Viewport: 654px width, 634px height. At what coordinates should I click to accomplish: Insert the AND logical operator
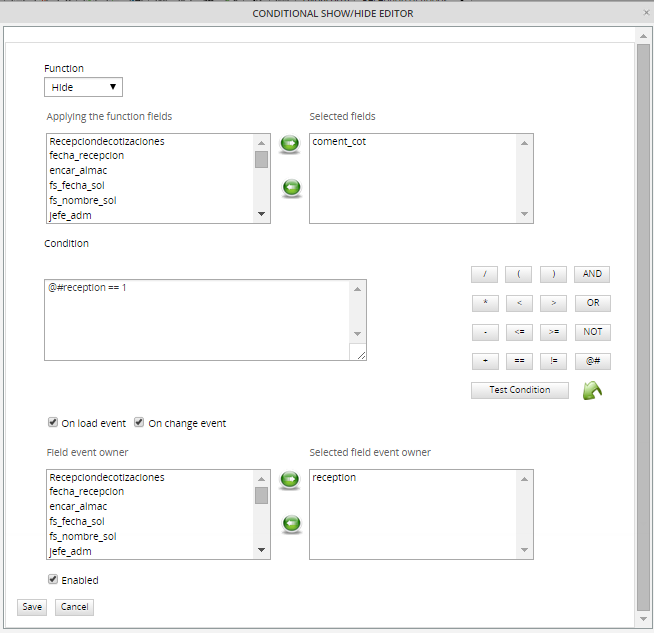click(592, 274)
